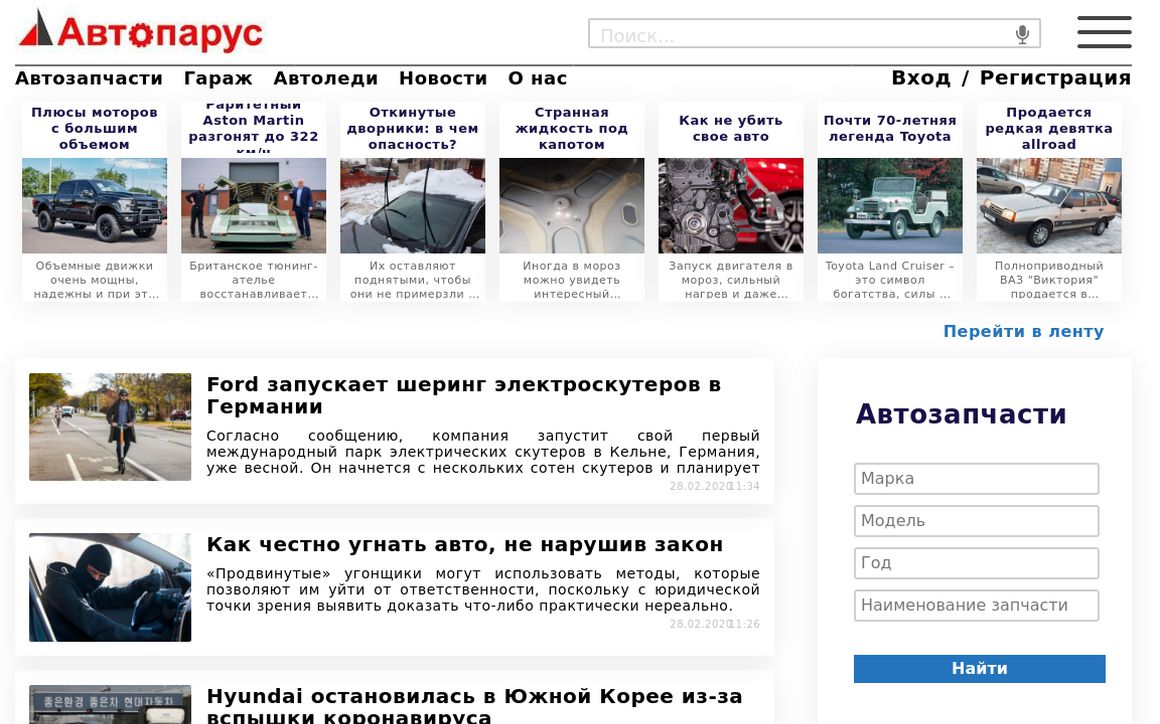Click the Британское тюнинг-ателье description
Image resolution: width=1160 pixels, height=724 pixels.
(253, 280)
